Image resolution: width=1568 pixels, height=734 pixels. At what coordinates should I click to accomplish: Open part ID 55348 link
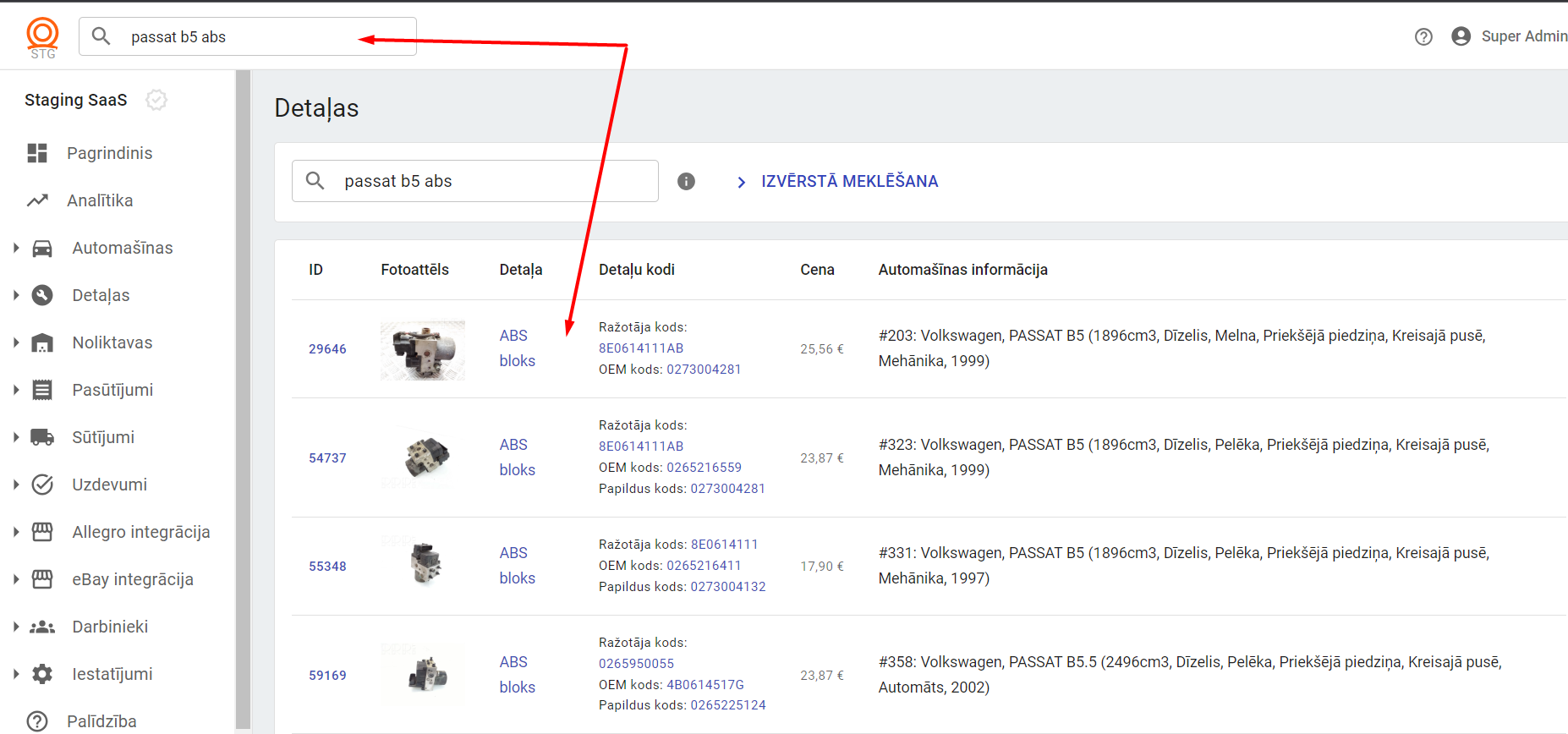click(327, 567)
